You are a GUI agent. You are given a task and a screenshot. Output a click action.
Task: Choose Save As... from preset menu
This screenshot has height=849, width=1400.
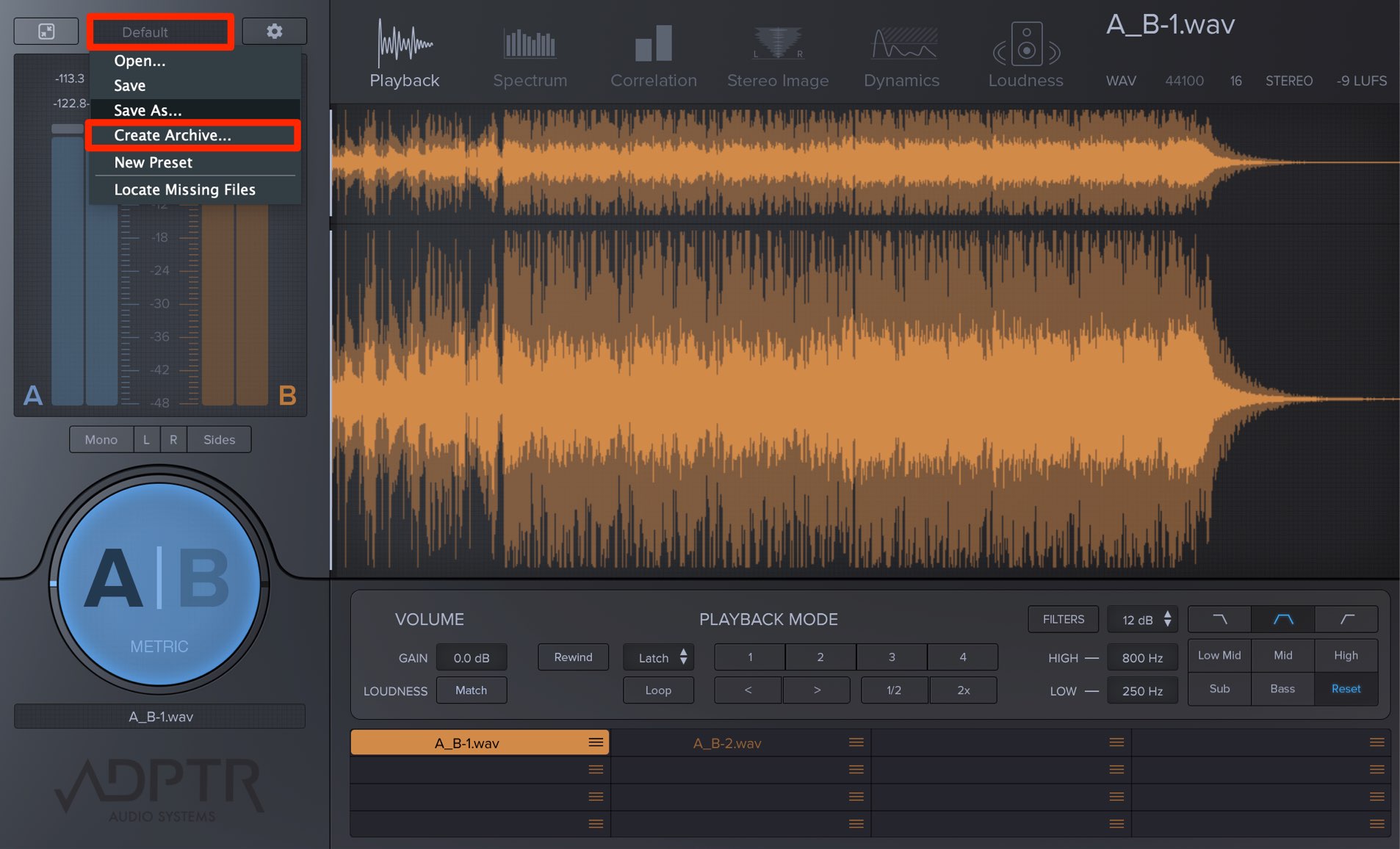click(195, 110)
